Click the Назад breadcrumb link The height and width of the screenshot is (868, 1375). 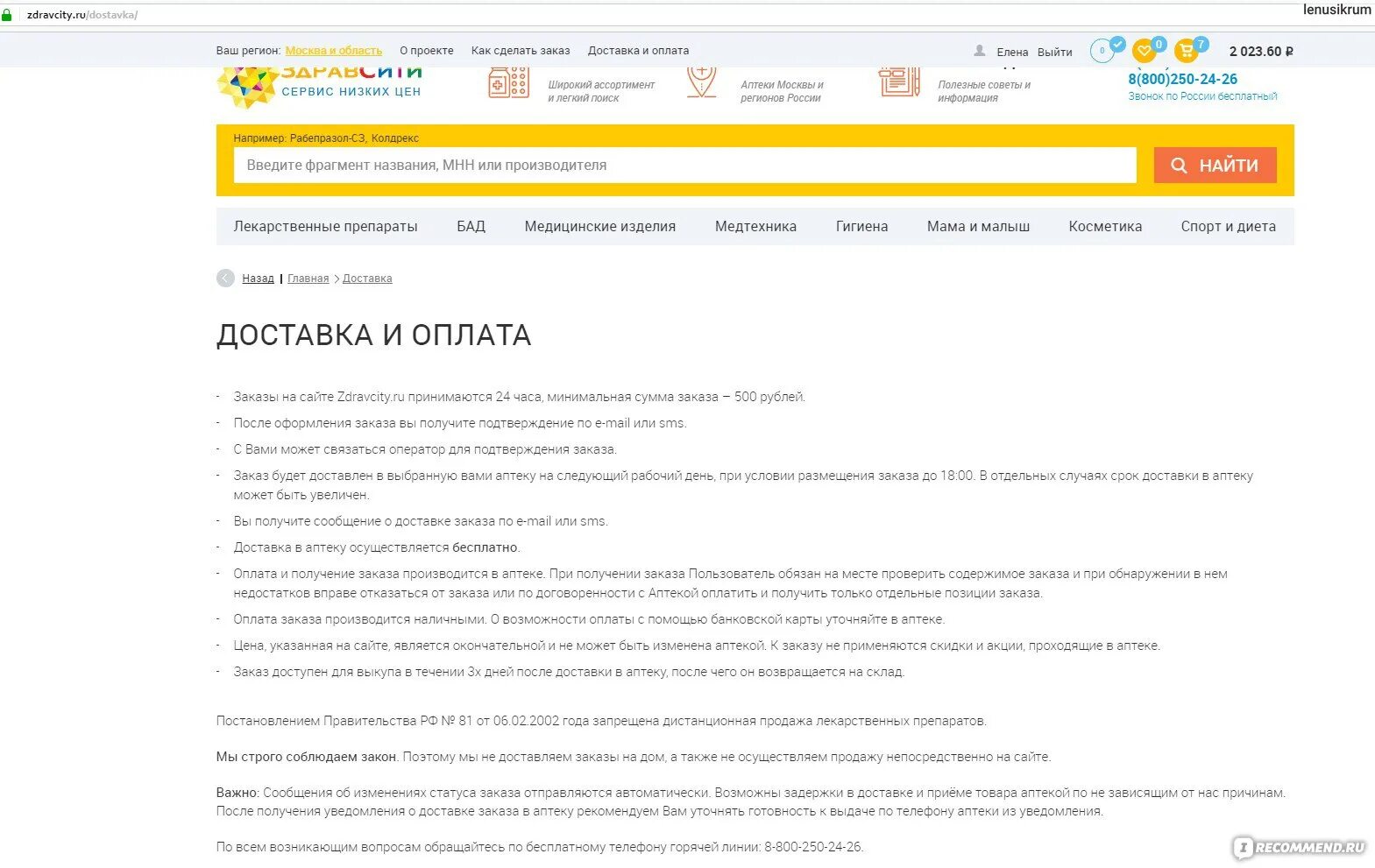[258, 279]
